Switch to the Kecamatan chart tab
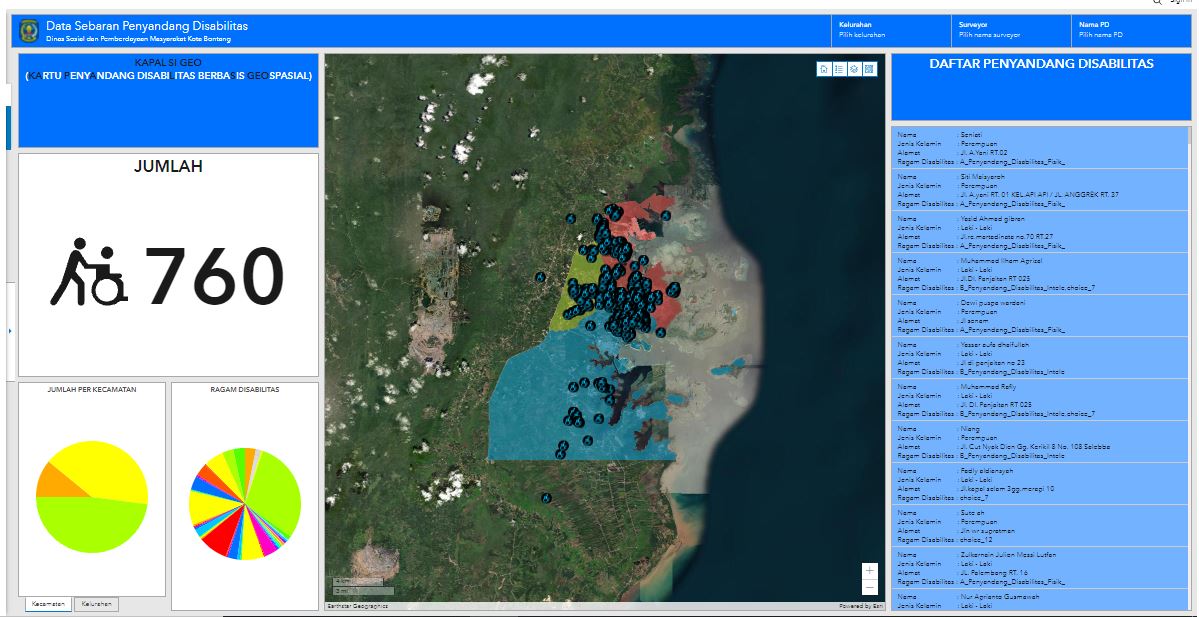This screenshot has width=1199, height=617. pos(48,604)
